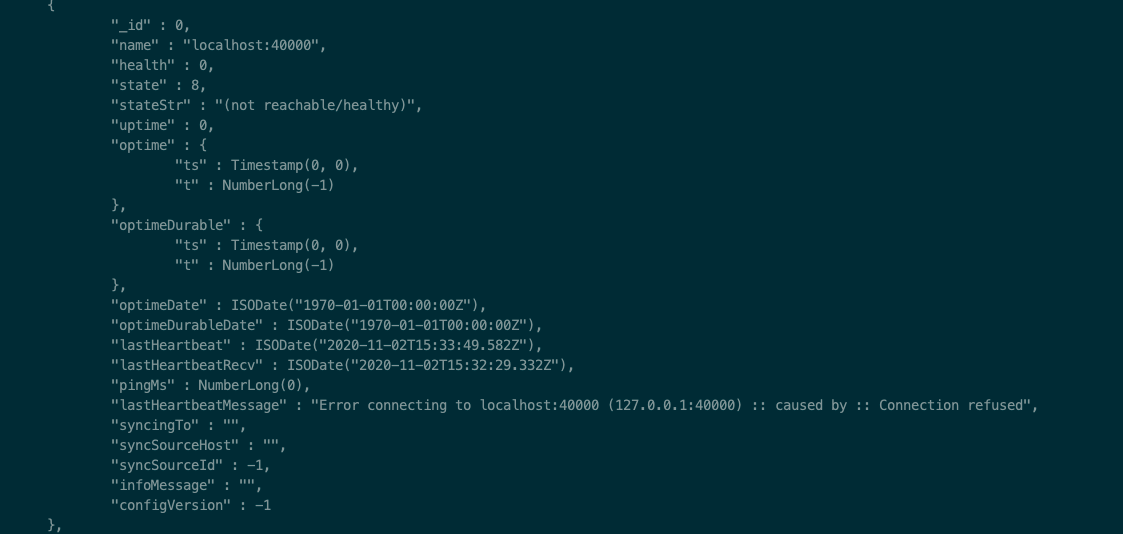This screenshot has width=1123, height=534.
Task: Click the "localhost:40000" name value
Action: pyautogui.click(x=250, y=46)
